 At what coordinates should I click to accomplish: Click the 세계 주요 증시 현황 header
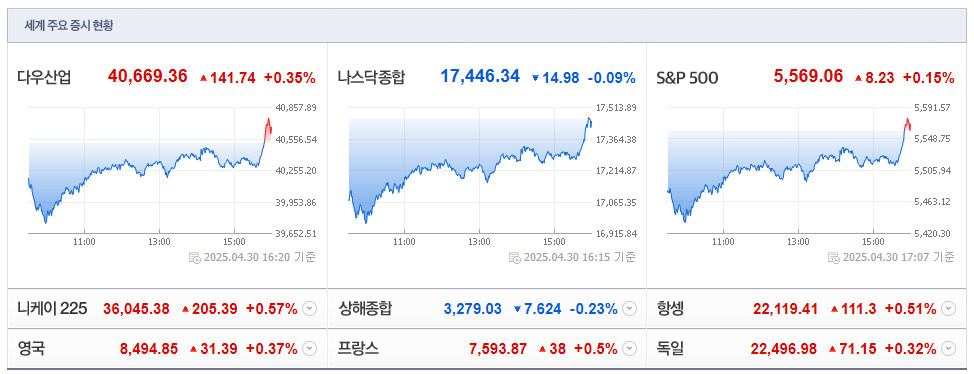coord(69,26)
